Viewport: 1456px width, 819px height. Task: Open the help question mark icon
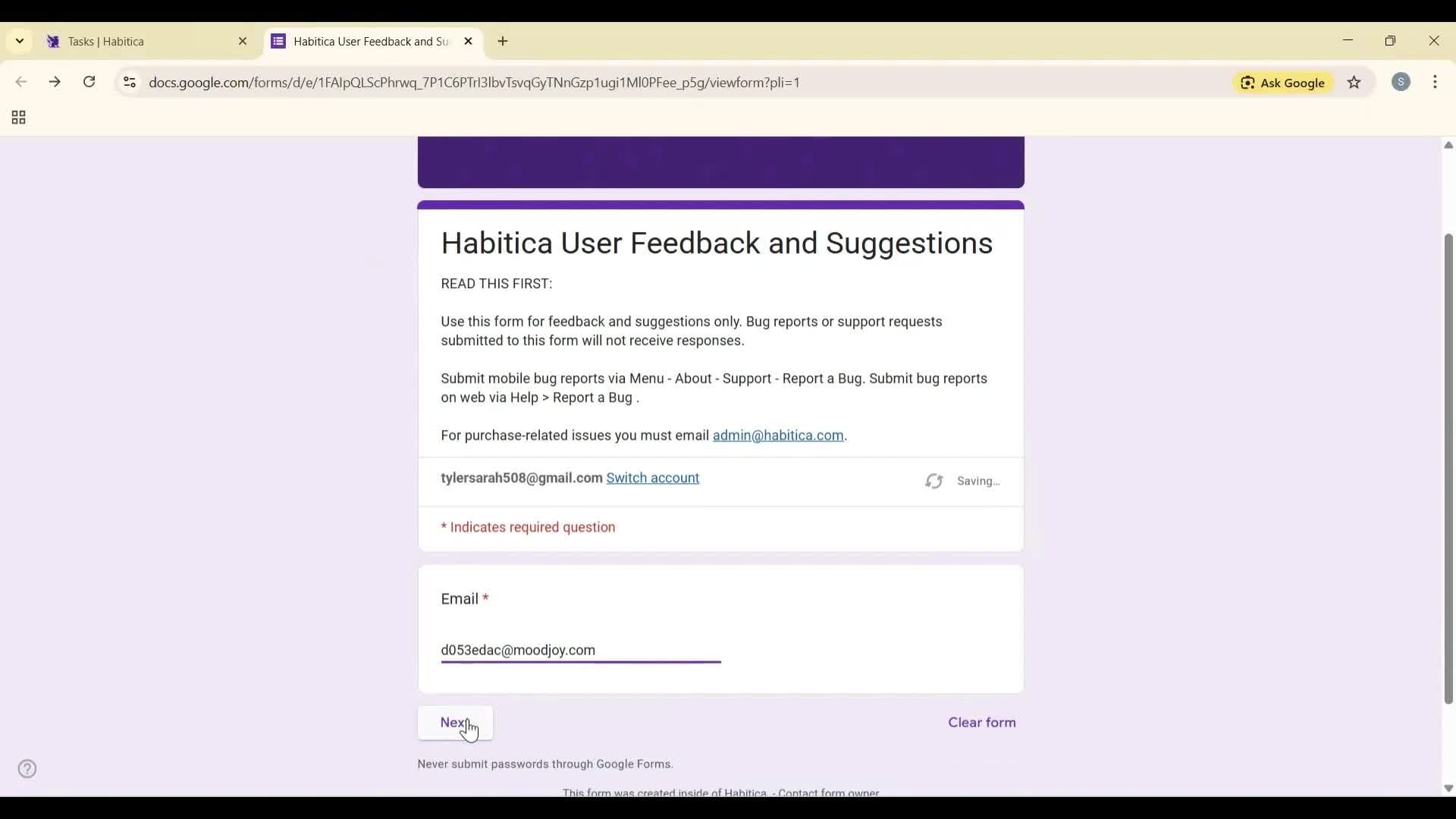27,768
